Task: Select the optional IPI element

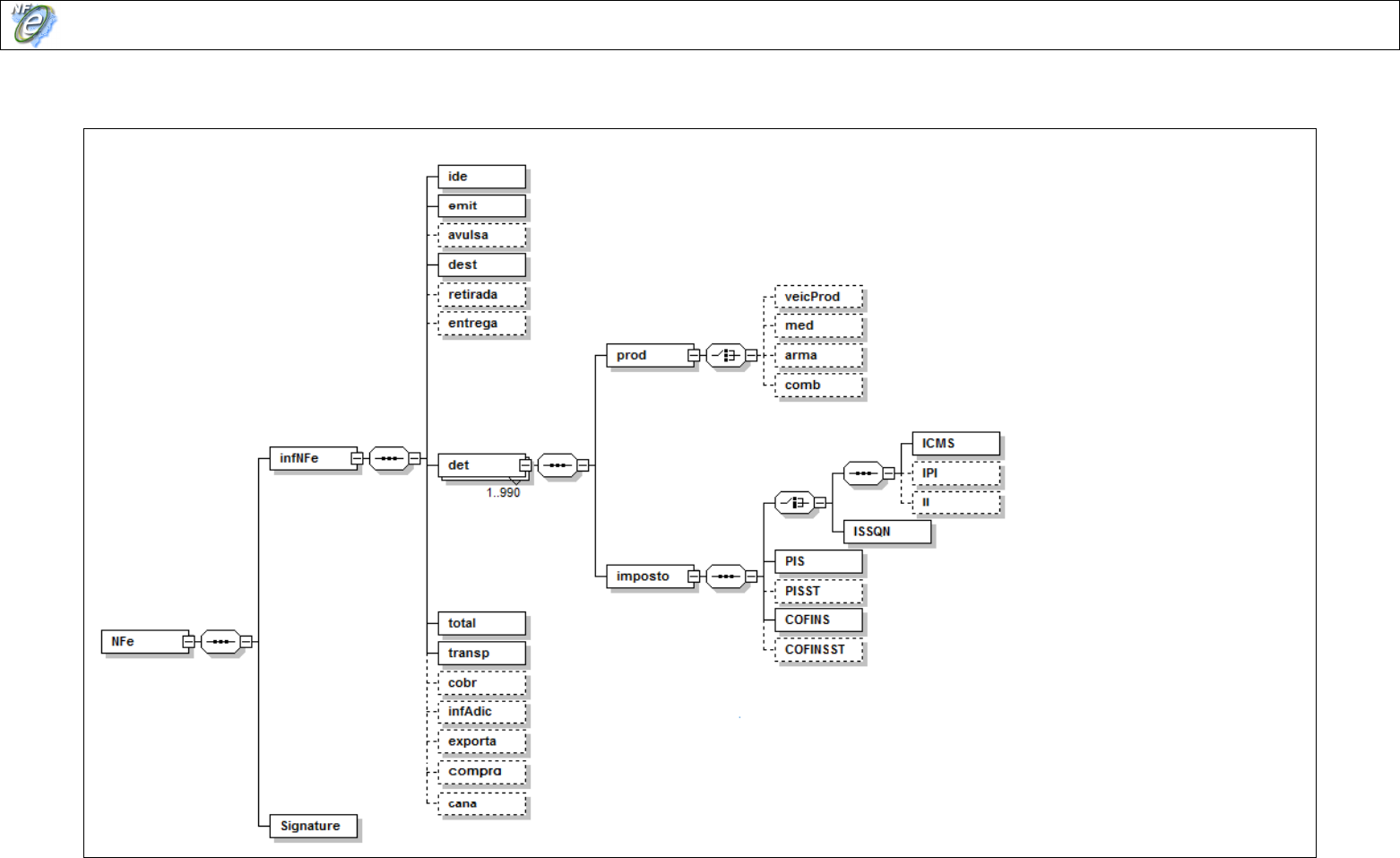Action: point(956,473)
